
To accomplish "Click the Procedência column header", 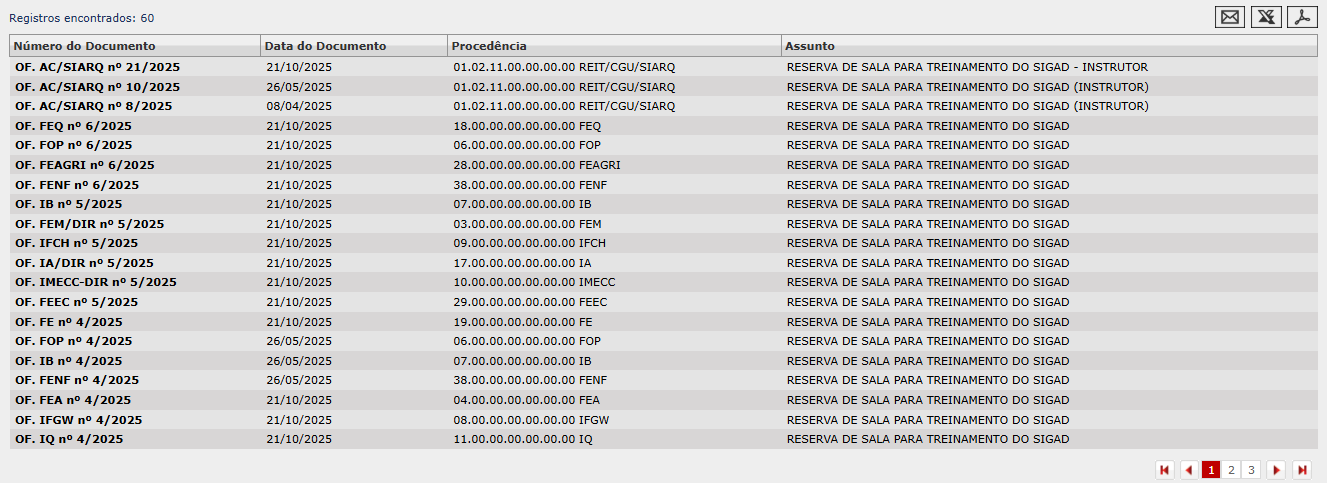I will (x=489, y=46).
